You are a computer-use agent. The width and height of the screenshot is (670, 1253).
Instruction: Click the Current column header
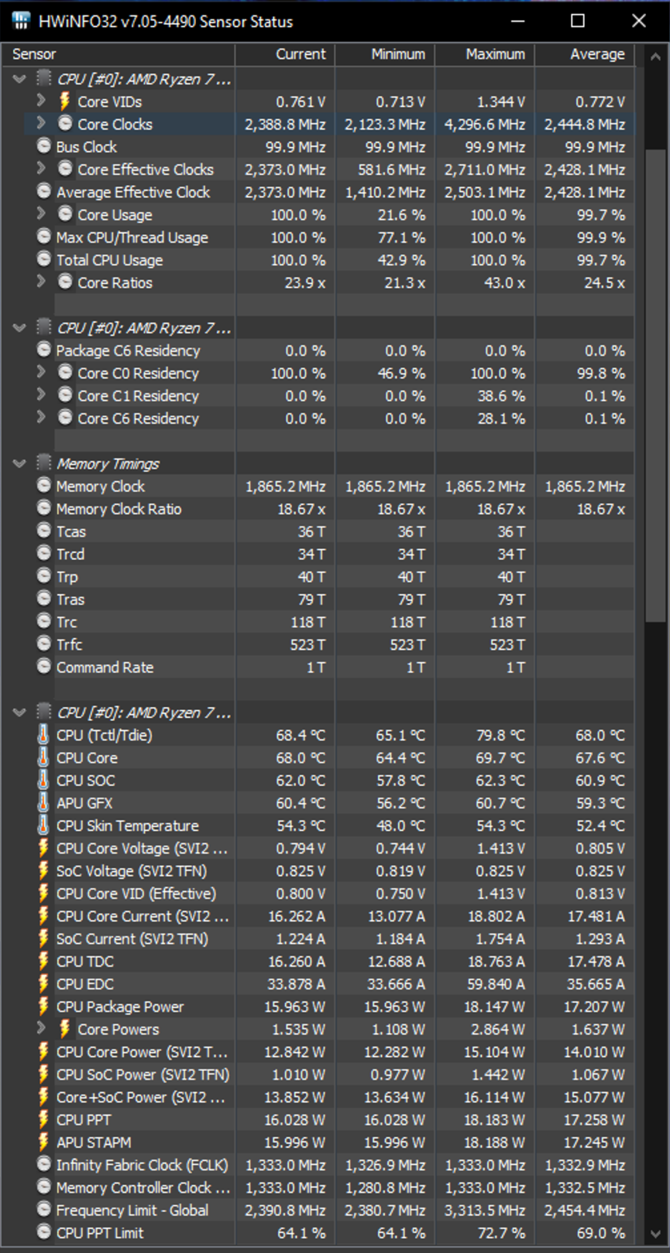[285, 54]
